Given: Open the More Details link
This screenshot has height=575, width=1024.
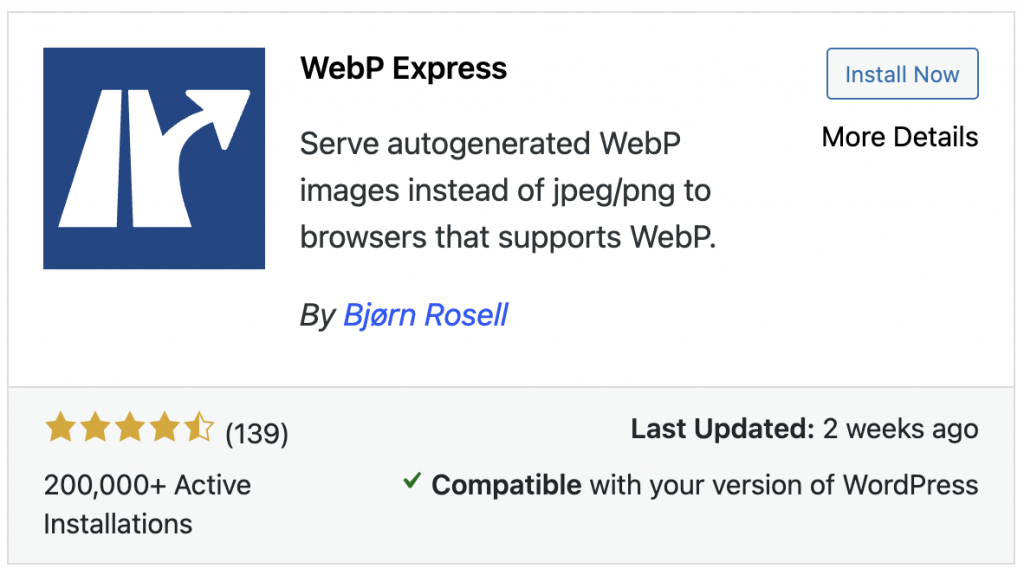Looking at the screenshot, I should click(x=900, y=137).
